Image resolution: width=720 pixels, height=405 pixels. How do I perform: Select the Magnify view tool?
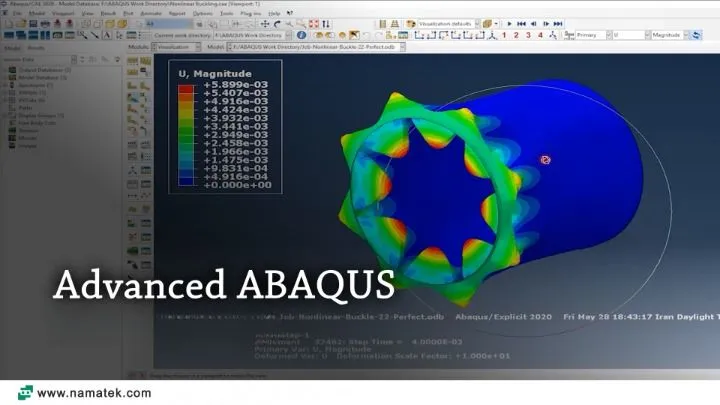pos(289,24)
